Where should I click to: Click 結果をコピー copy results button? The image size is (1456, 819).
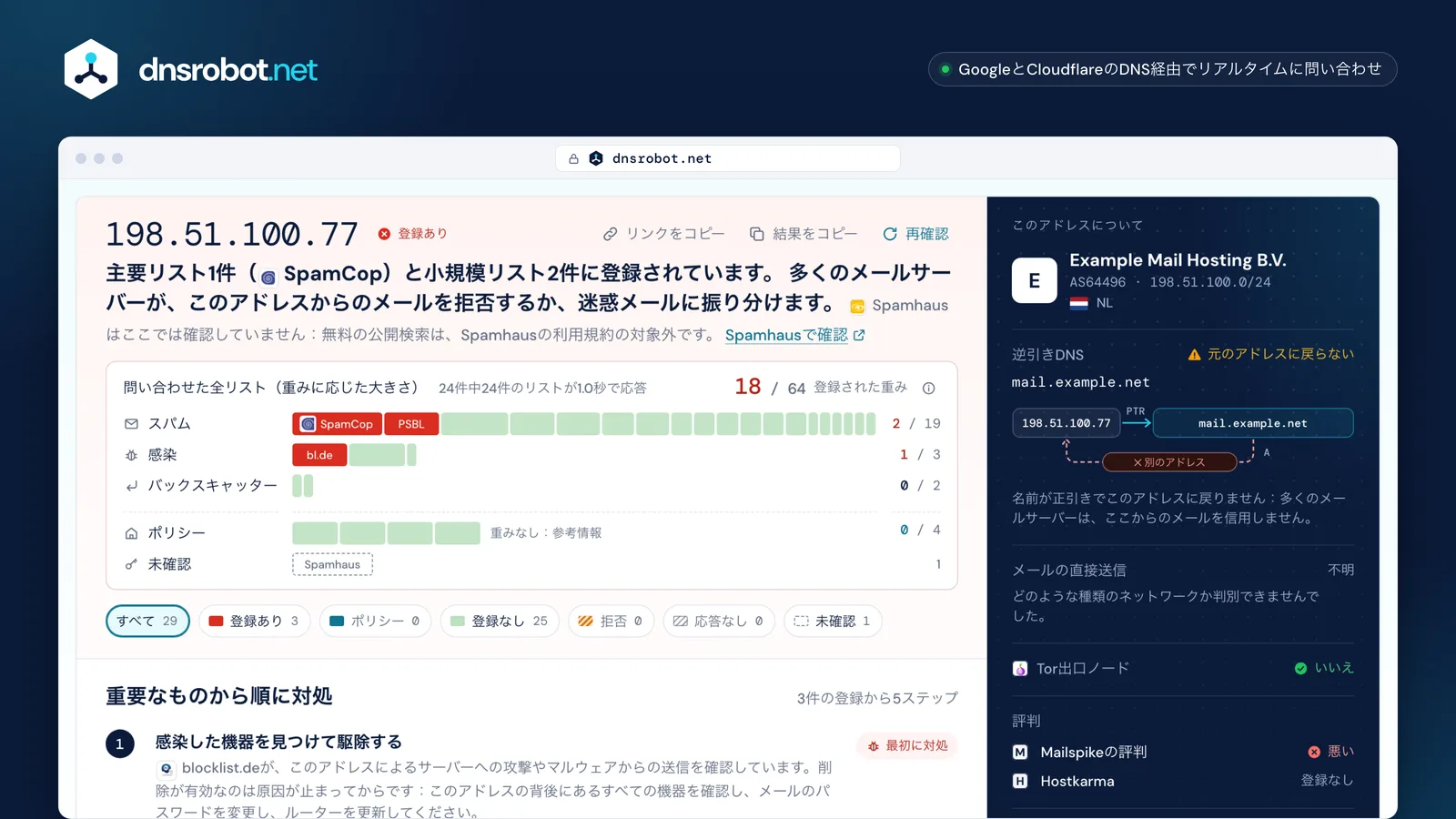coord(804,234)
